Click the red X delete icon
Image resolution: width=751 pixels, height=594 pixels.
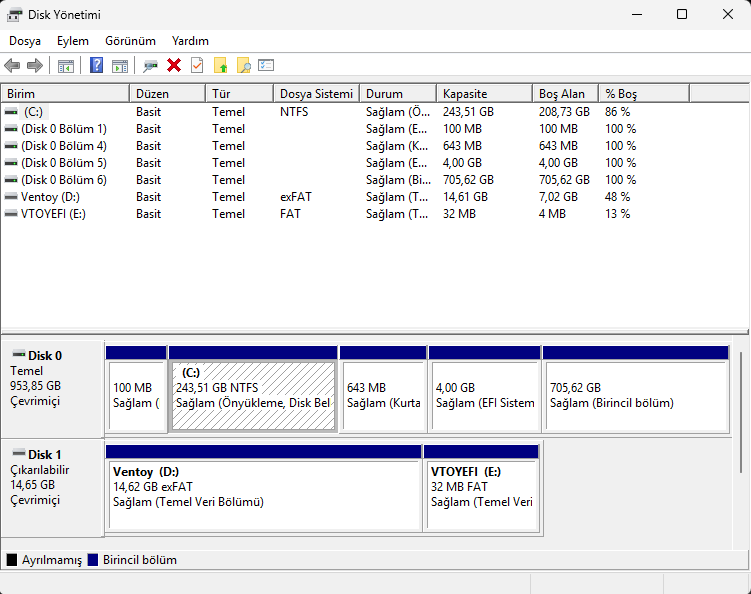(x=174, y=65)
